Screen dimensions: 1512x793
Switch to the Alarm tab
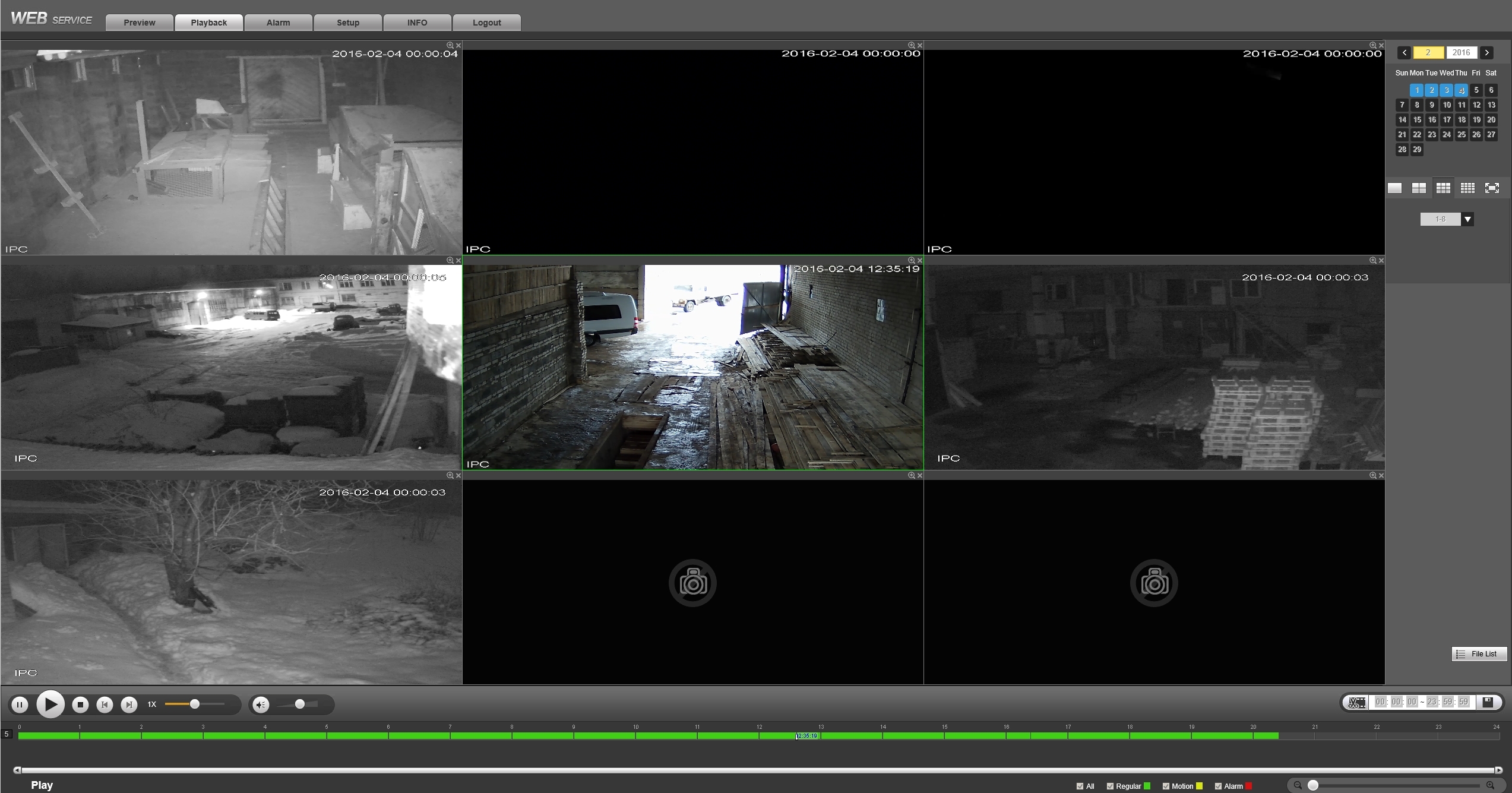pos(278,23)
